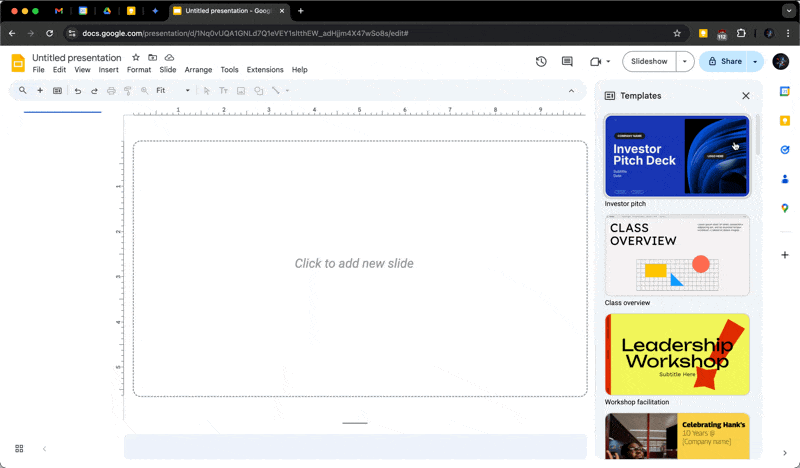Screen dimensions: 800x468
Task: Click the redo arrow in toolbar
Action: [x=94, y=91]
